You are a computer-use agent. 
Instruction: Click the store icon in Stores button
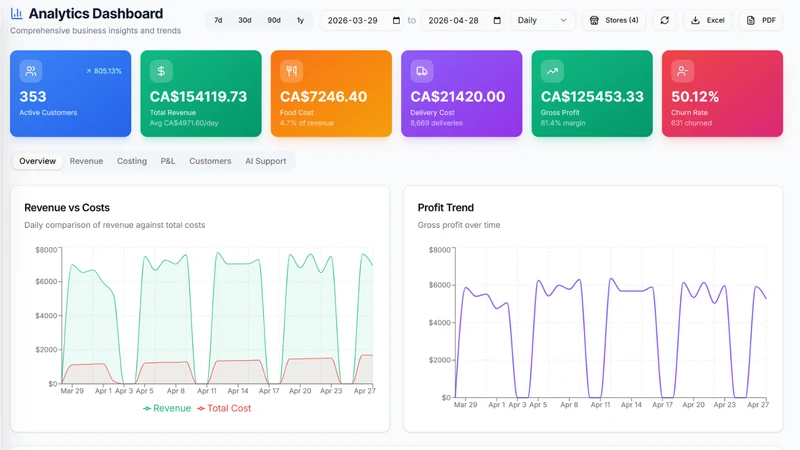click(594, 20)
